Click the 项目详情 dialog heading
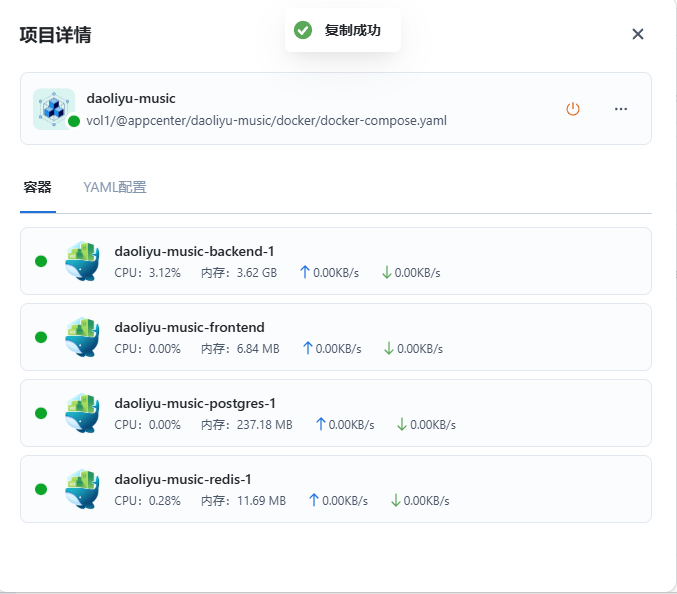This screenshot has height=594, width=677. coord(55,35)
